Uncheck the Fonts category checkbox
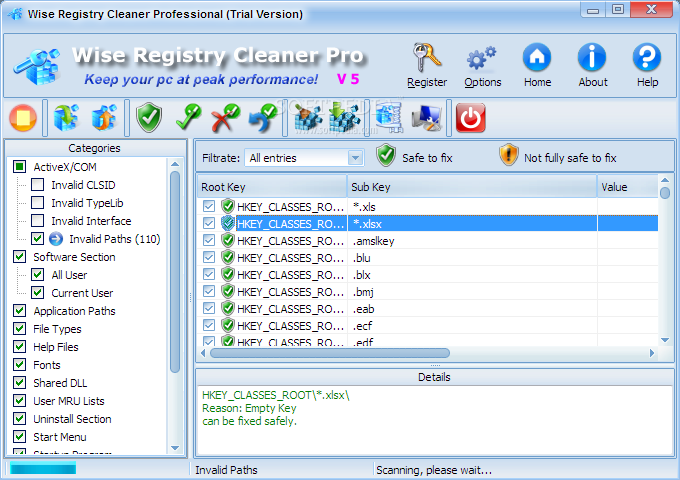Viewport: 680px width, 480px height. 20,365
